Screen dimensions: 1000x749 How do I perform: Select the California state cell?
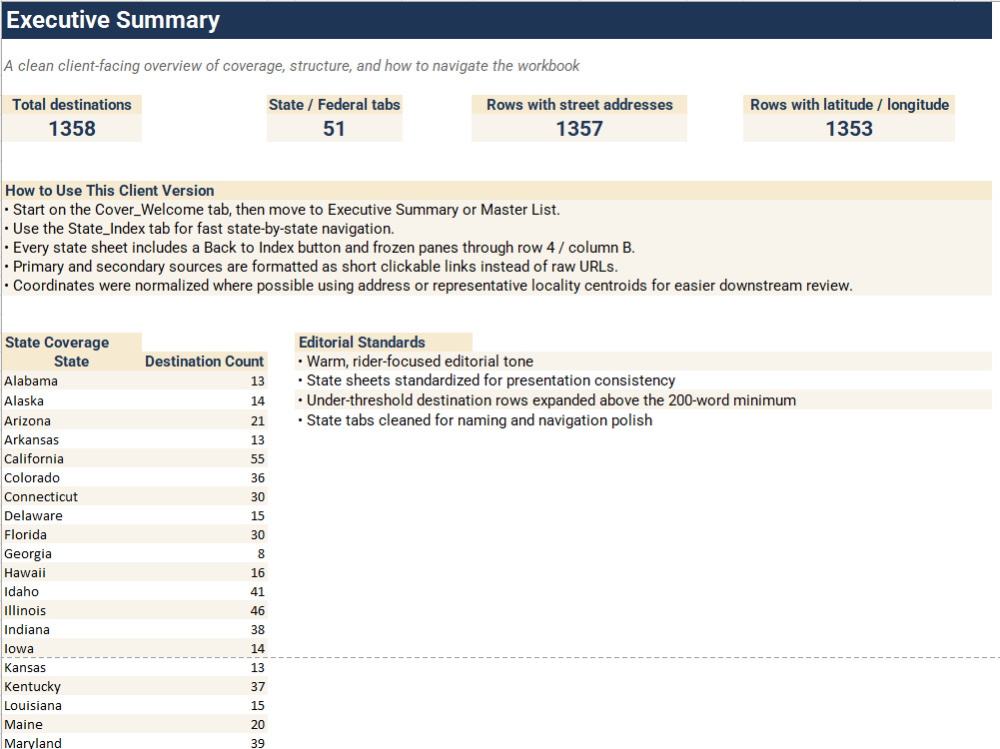pos(71,459)
